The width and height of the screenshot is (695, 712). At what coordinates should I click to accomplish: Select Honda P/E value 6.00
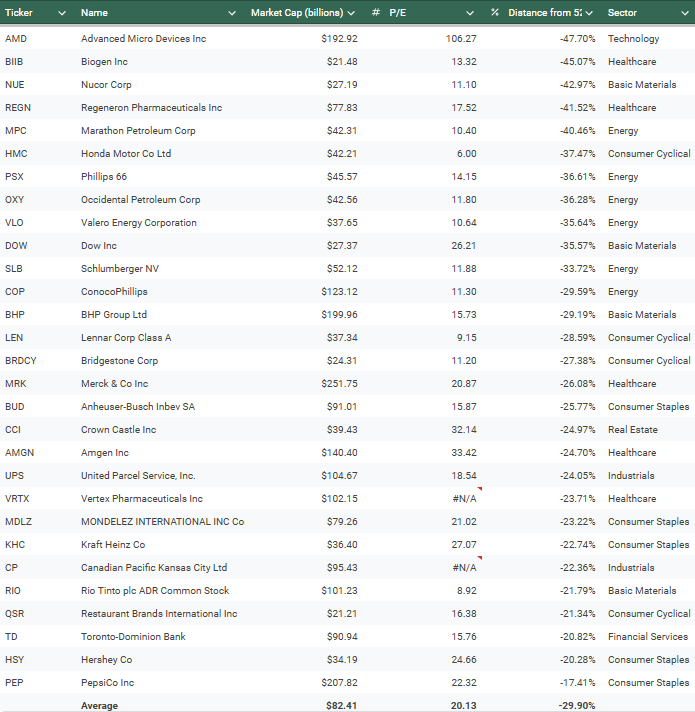pyautogui.click(x=467, y=153)
